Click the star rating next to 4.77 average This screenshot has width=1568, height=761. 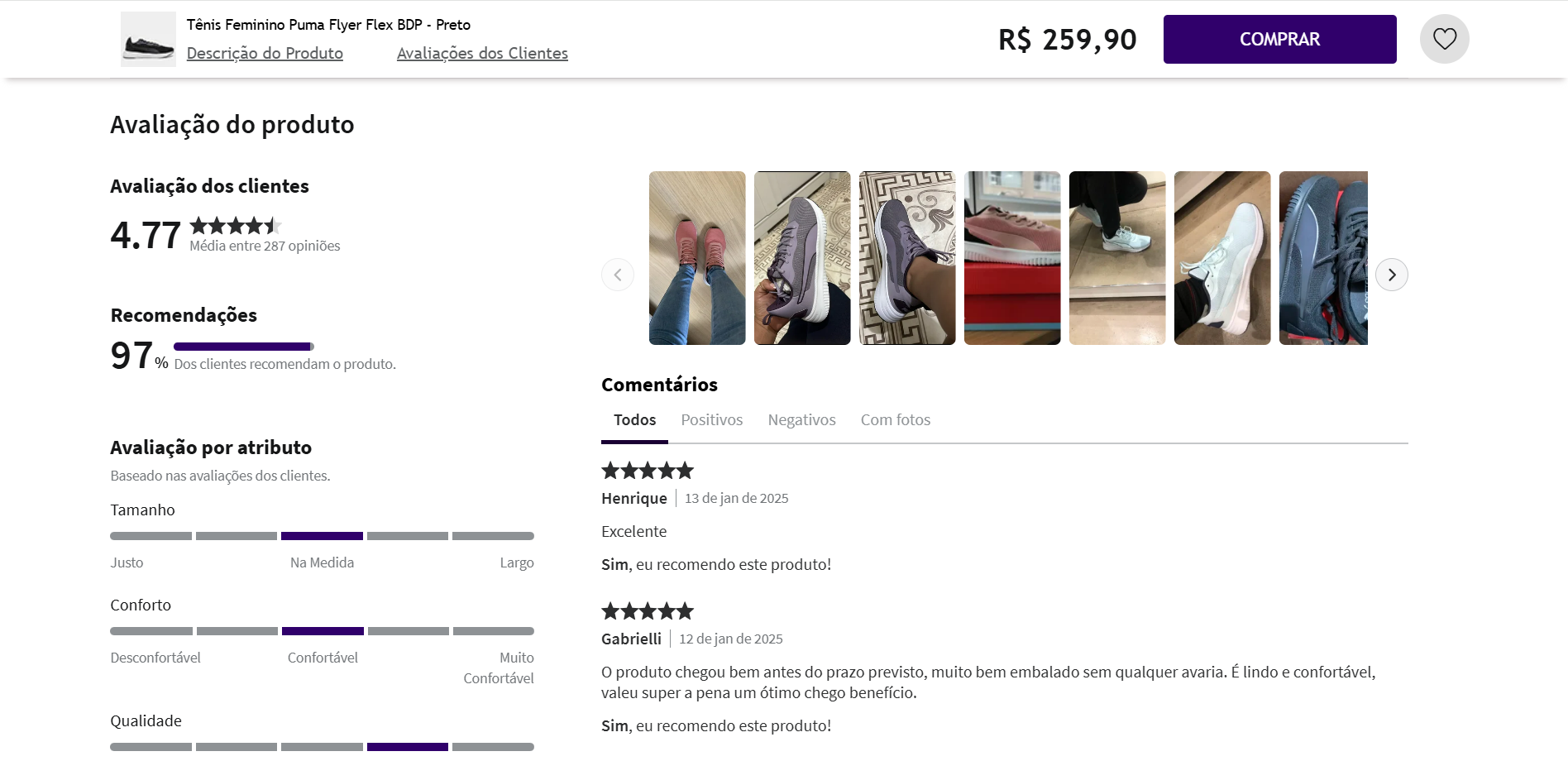click(236, 225)
